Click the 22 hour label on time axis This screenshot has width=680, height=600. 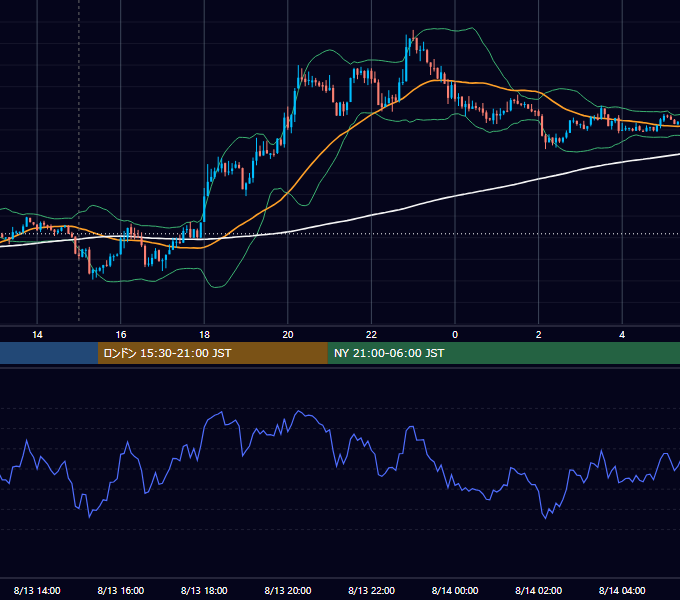click(371, 335)
